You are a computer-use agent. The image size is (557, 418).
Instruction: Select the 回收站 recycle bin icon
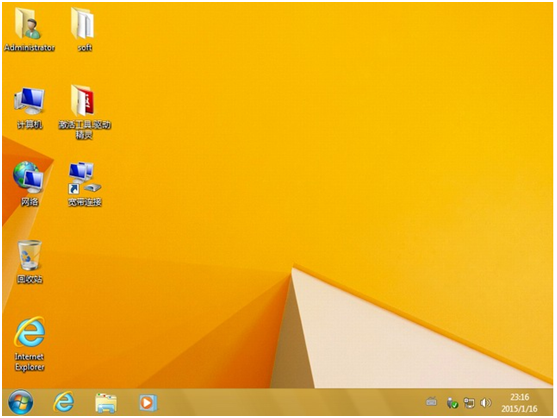coord(29,262)
